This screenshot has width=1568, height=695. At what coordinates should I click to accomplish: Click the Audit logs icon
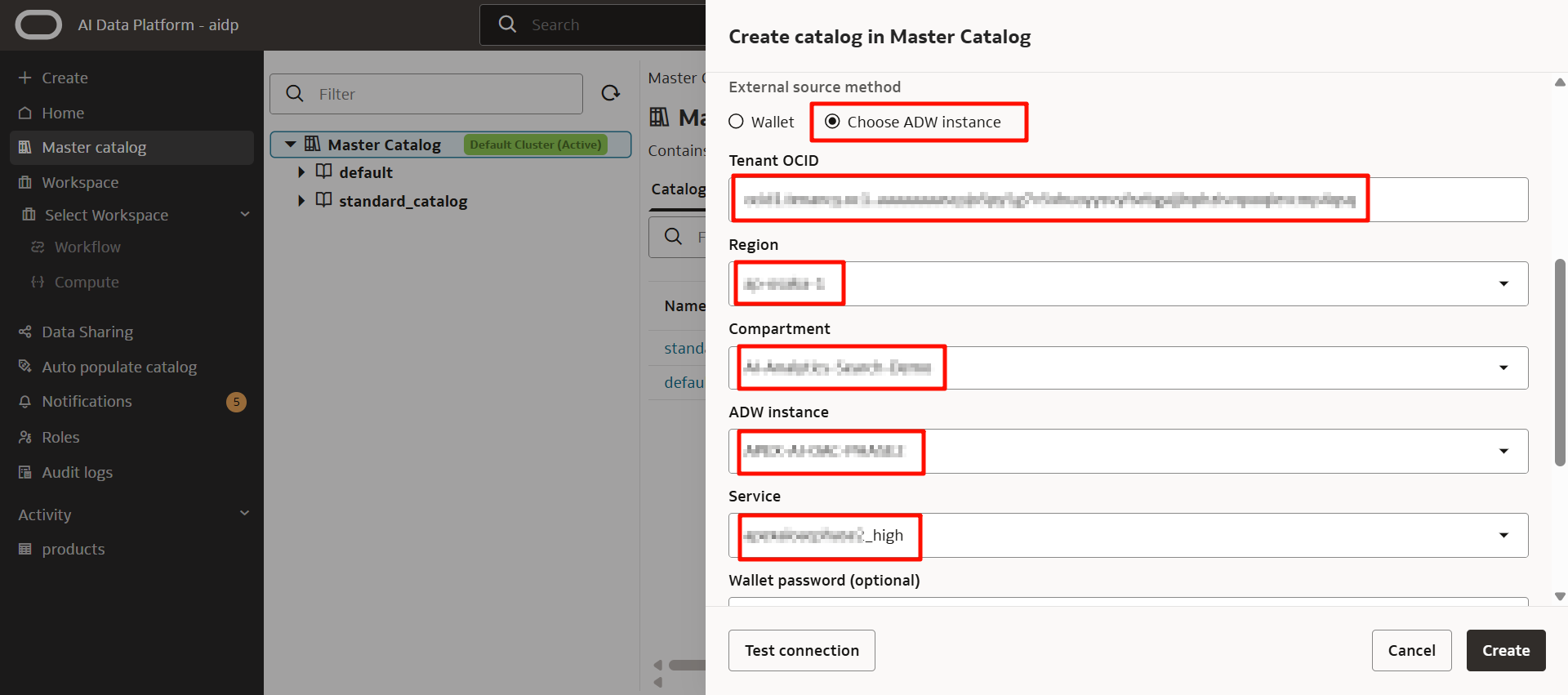(x=25, y=472)
